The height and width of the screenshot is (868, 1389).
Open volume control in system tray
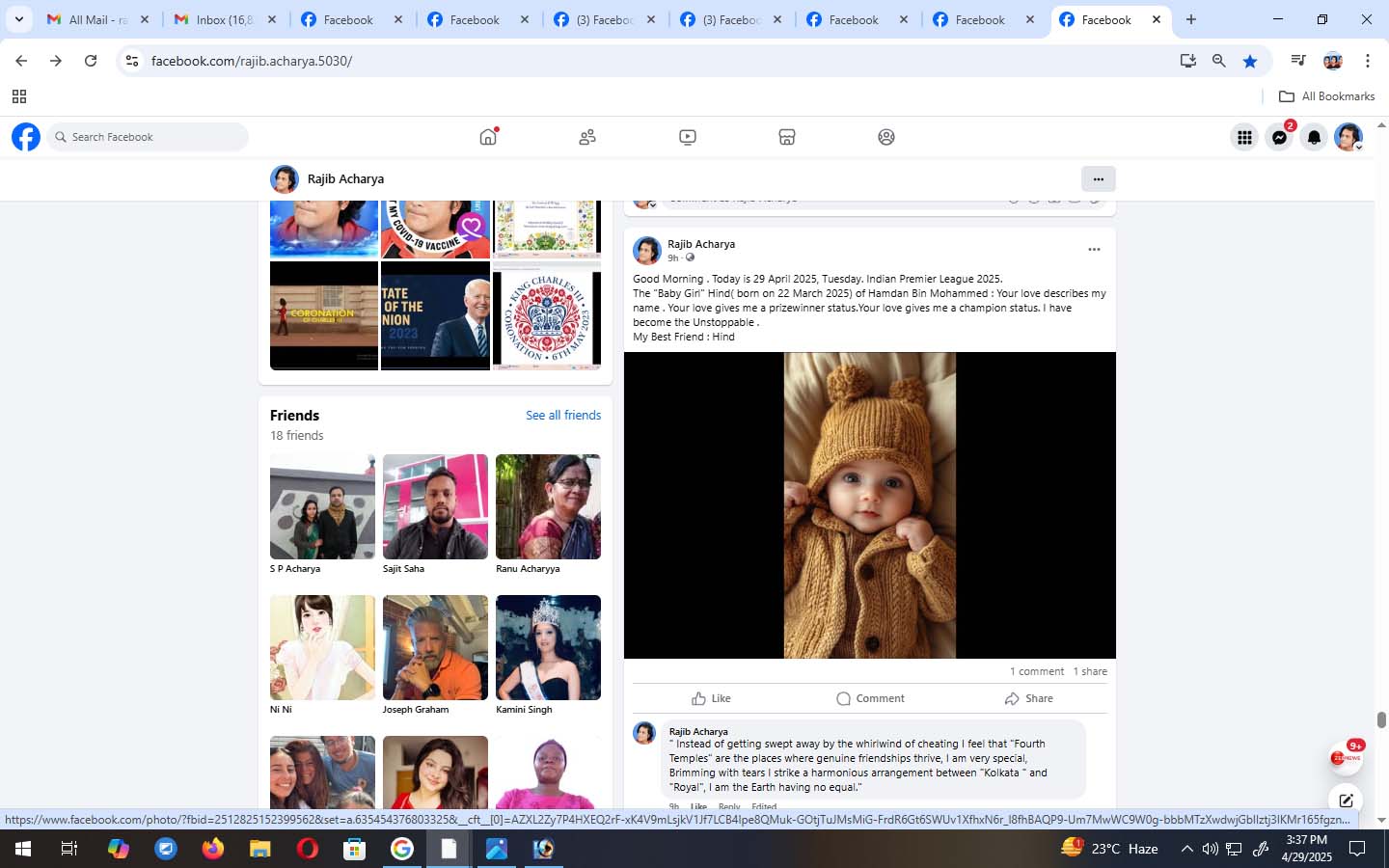click(x=1210, y=849)
